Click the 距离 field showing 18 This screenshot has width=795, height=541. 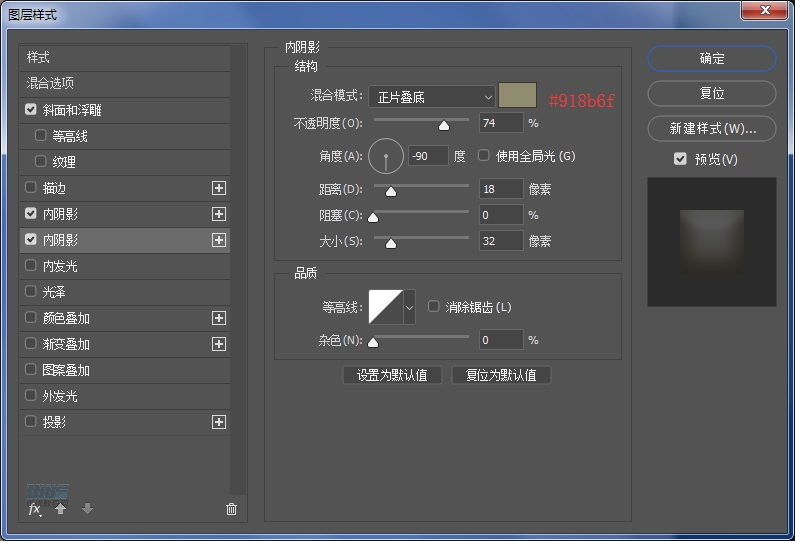[501, 189]
